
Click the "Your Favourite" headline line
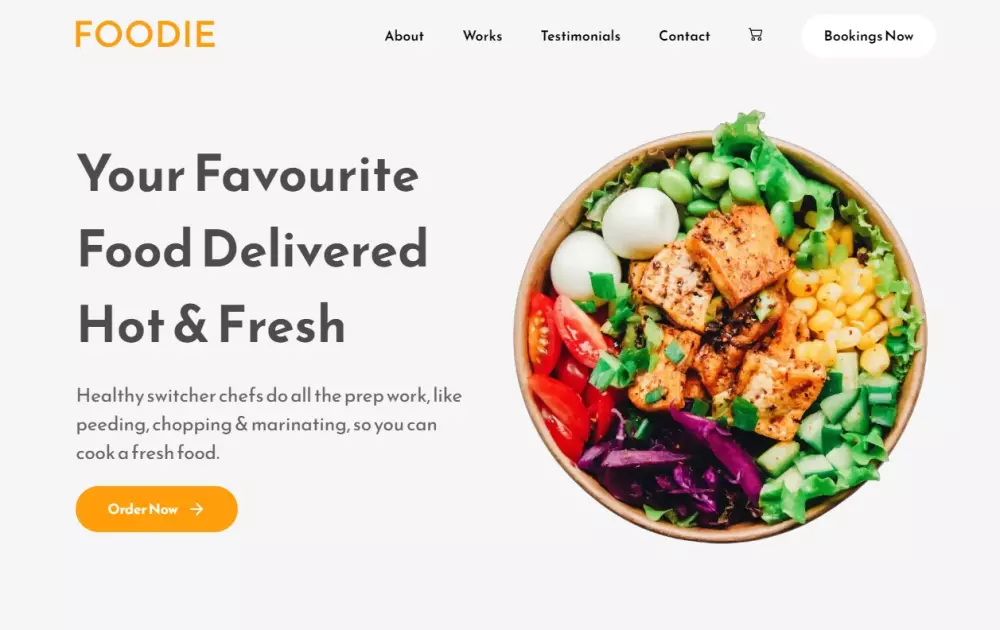pyautogui.click(x=248, y=173)
